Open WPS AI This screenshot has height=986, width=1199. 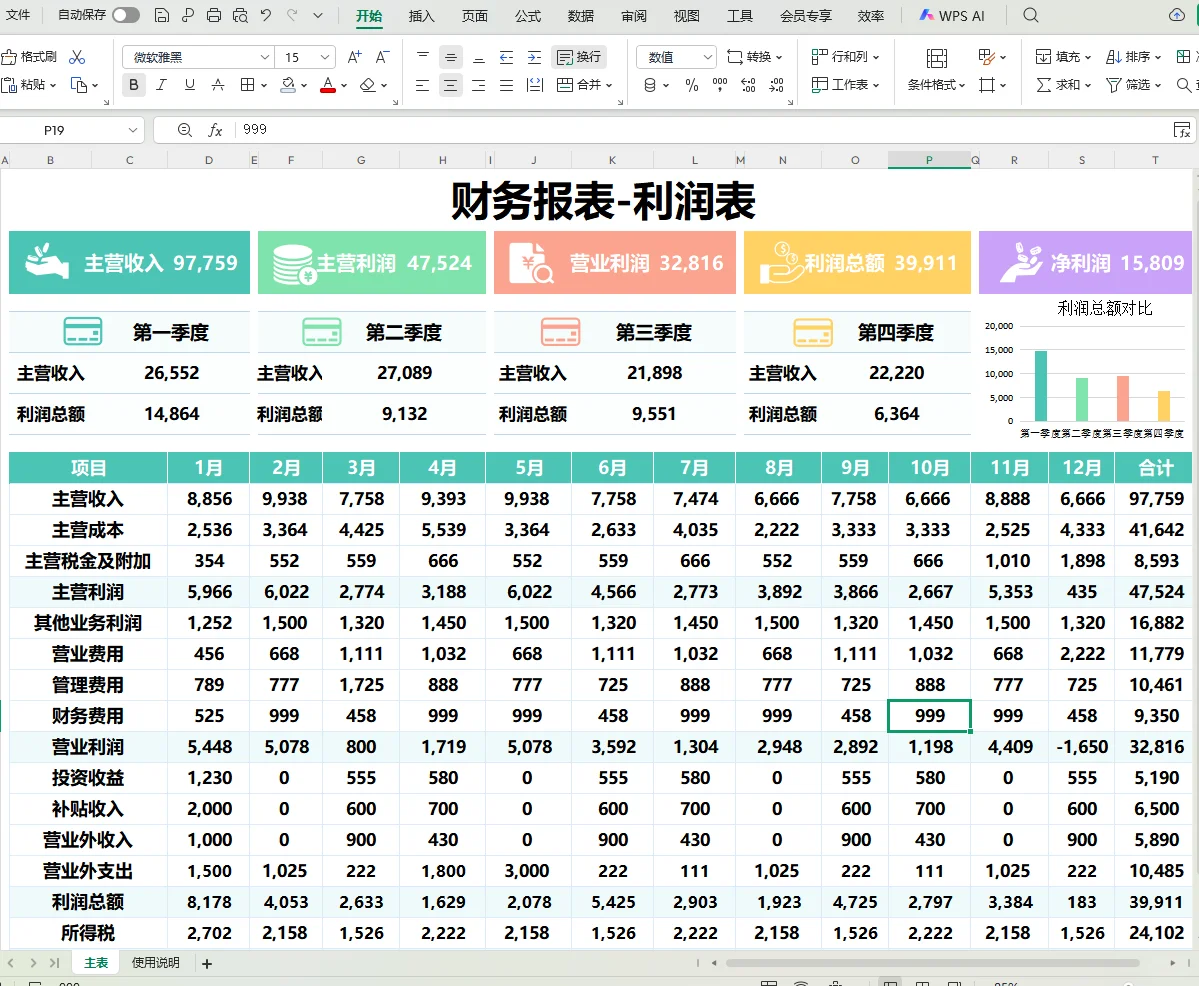[x=952, y=15]
